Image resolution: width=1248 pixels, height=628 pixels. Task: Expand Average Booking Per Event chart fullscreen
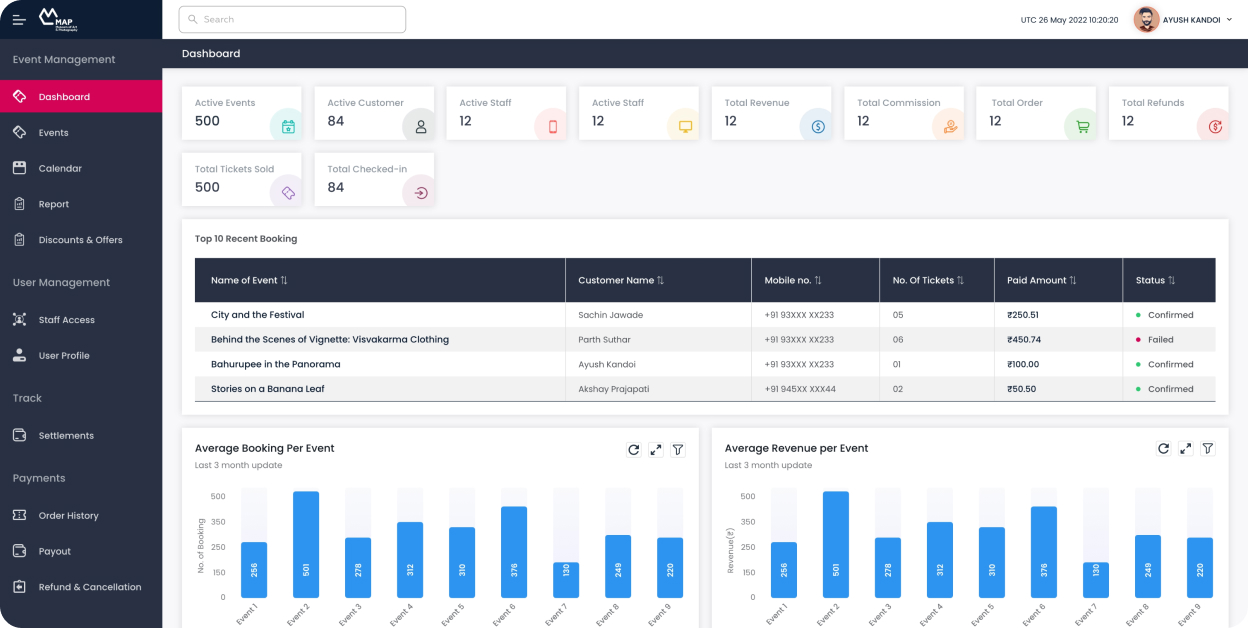tap(656, 450)
